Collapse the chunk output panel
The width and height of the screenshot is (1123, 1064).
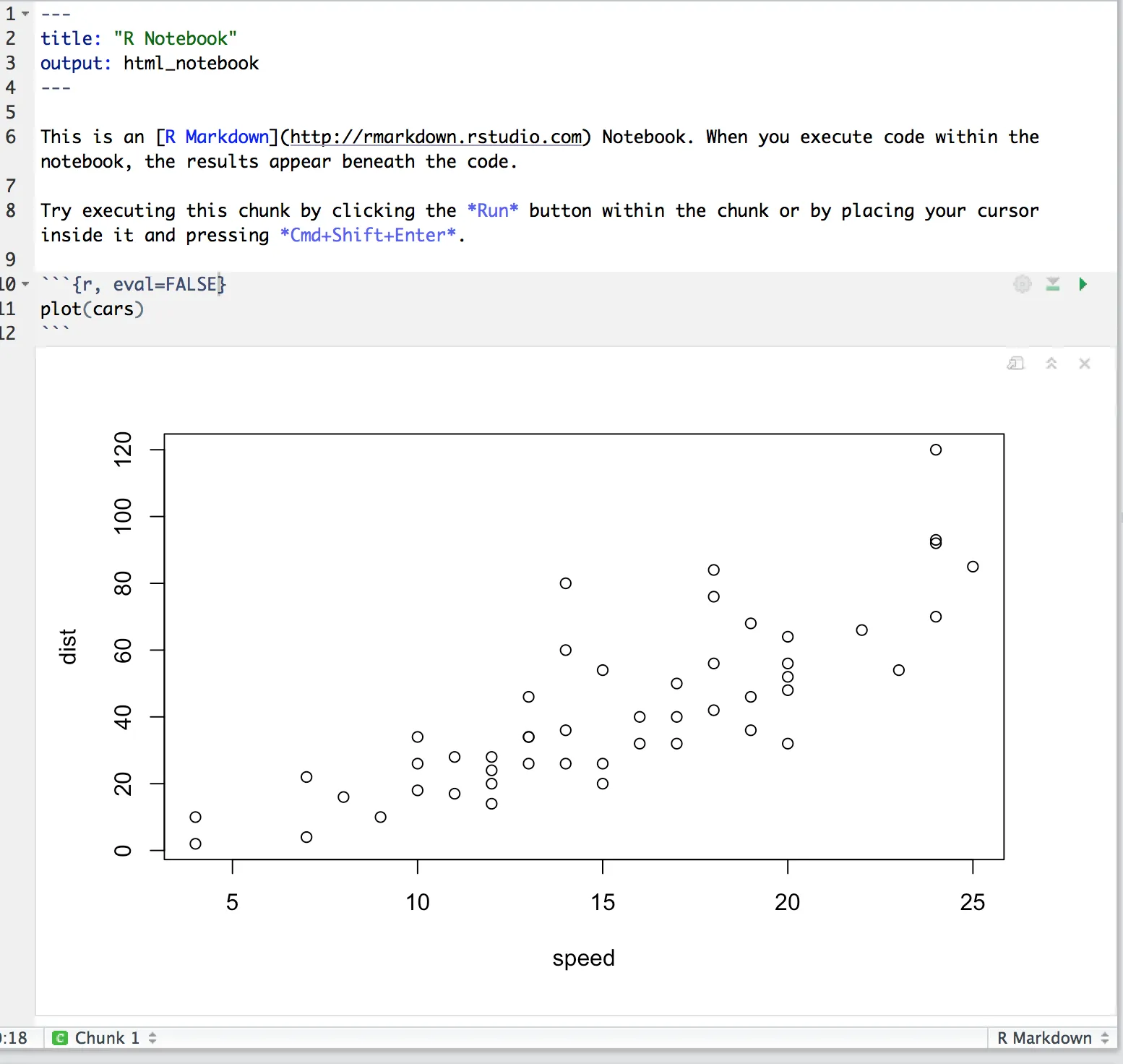1051,364
